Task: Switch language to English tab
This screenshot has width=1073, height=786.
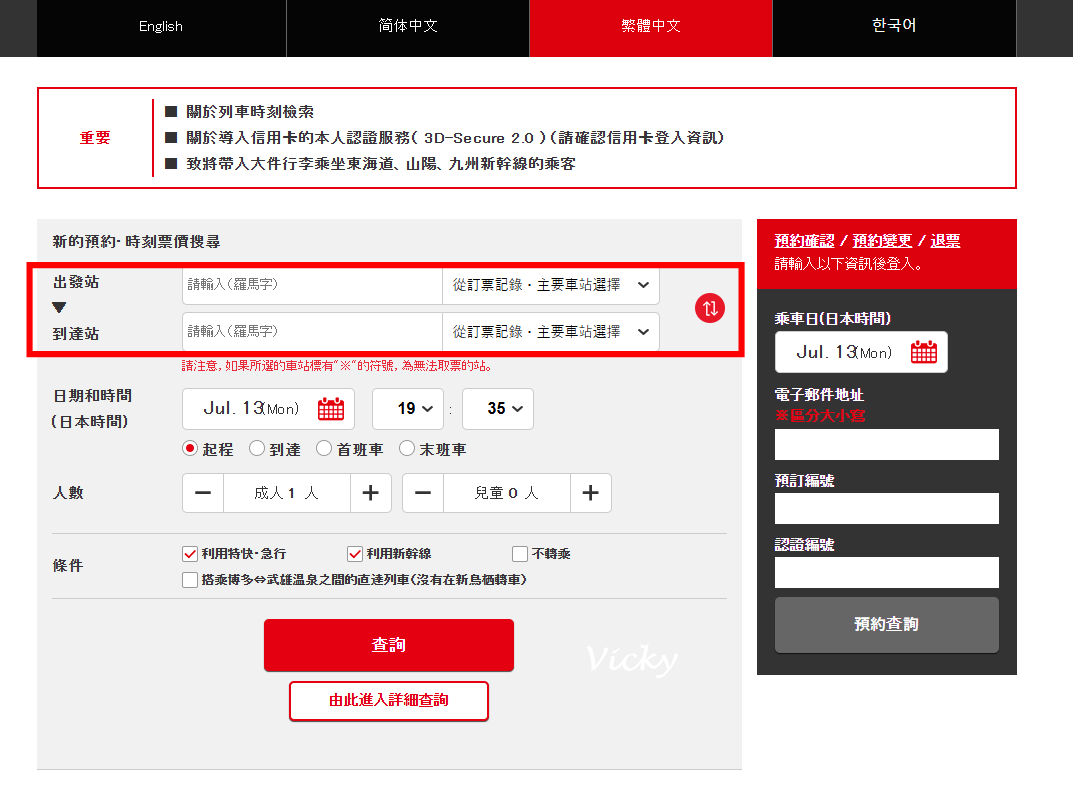Action: click(161, 27)
